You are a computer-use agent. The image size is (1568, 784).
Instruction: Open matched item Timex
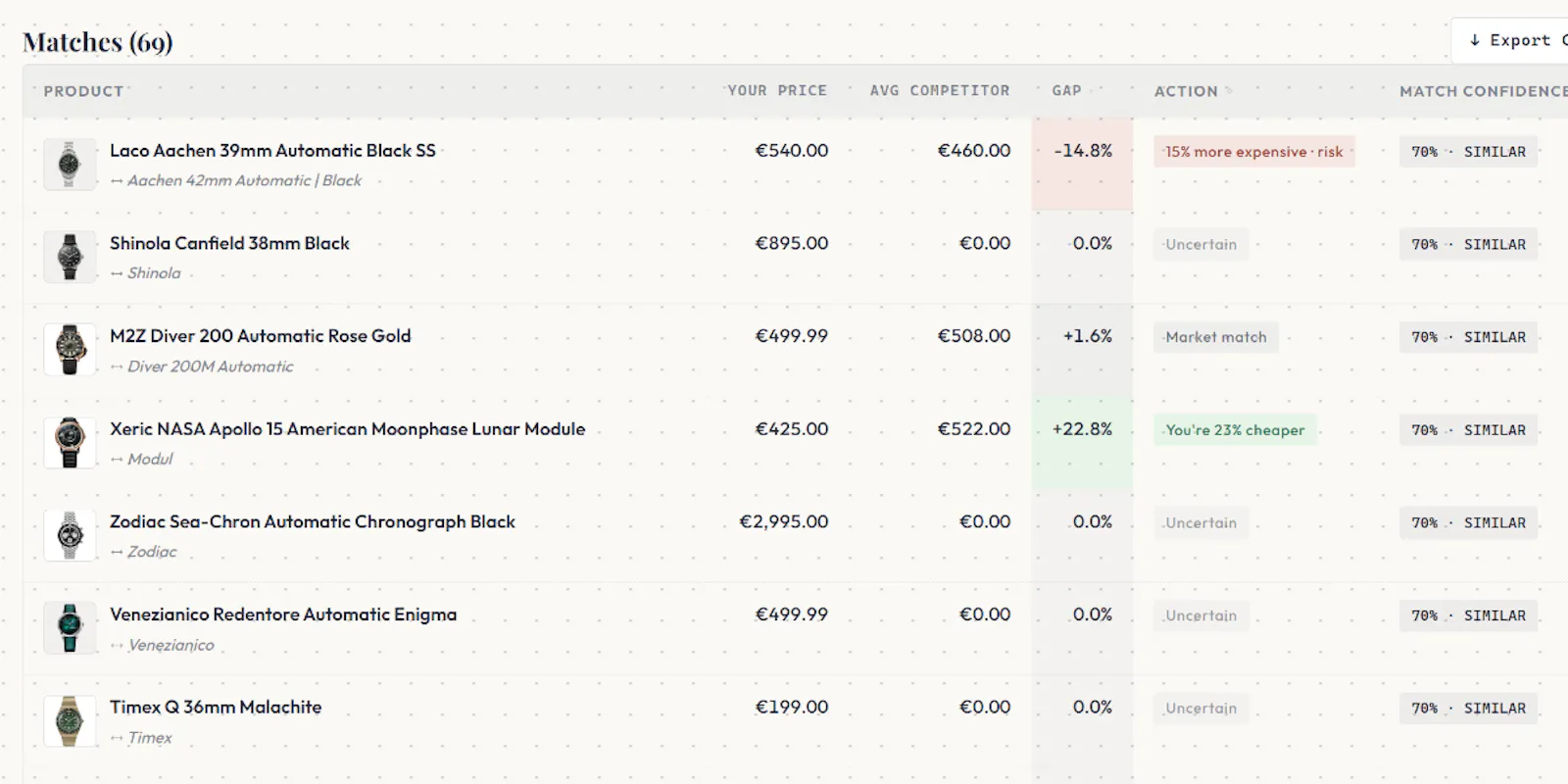[x=150, y=738]
